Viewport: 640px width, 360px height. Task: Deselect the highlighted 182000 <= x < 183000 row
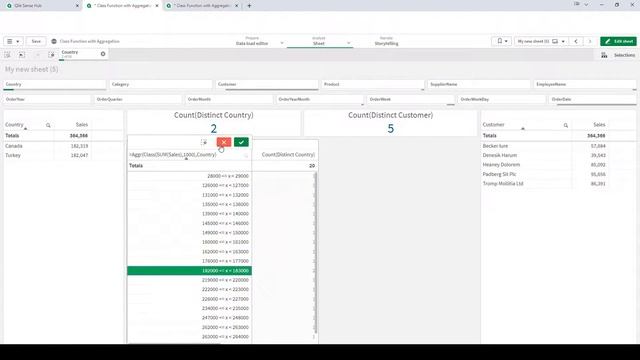(x=189, y=271)
